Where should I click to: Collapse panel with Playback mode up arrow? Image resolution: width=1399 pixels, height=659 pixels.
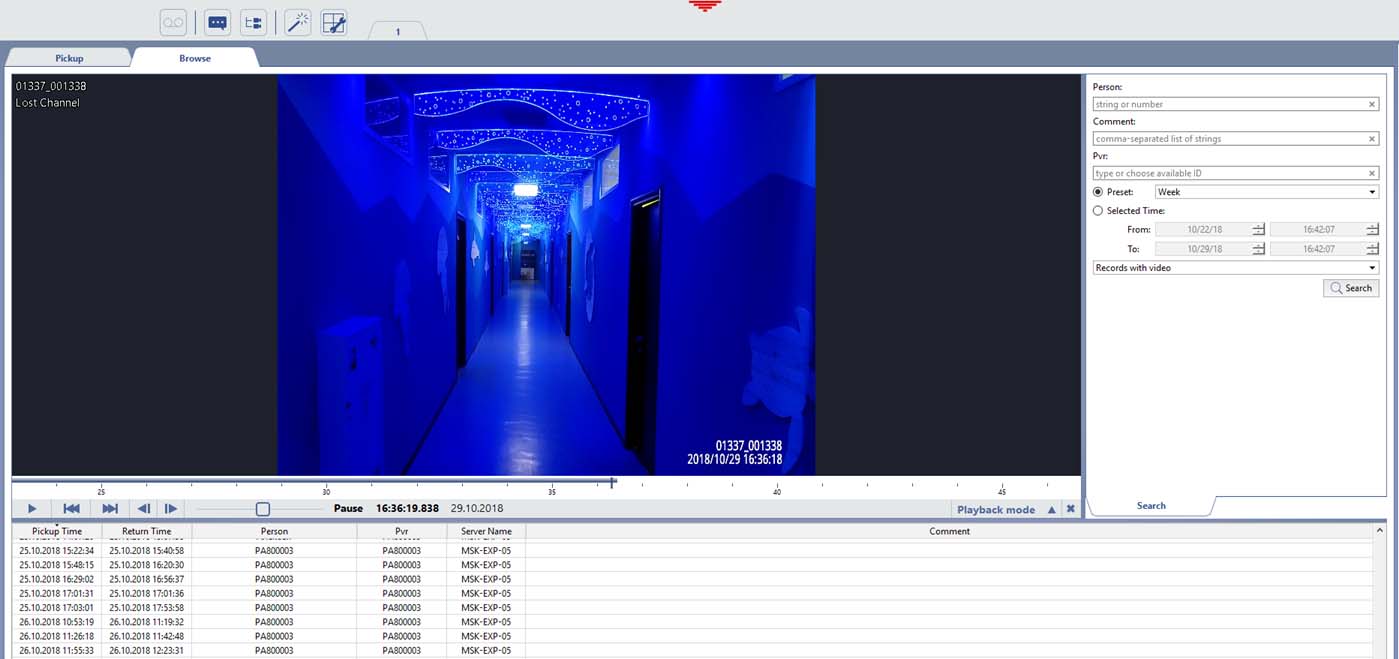tap(1051, 509)
